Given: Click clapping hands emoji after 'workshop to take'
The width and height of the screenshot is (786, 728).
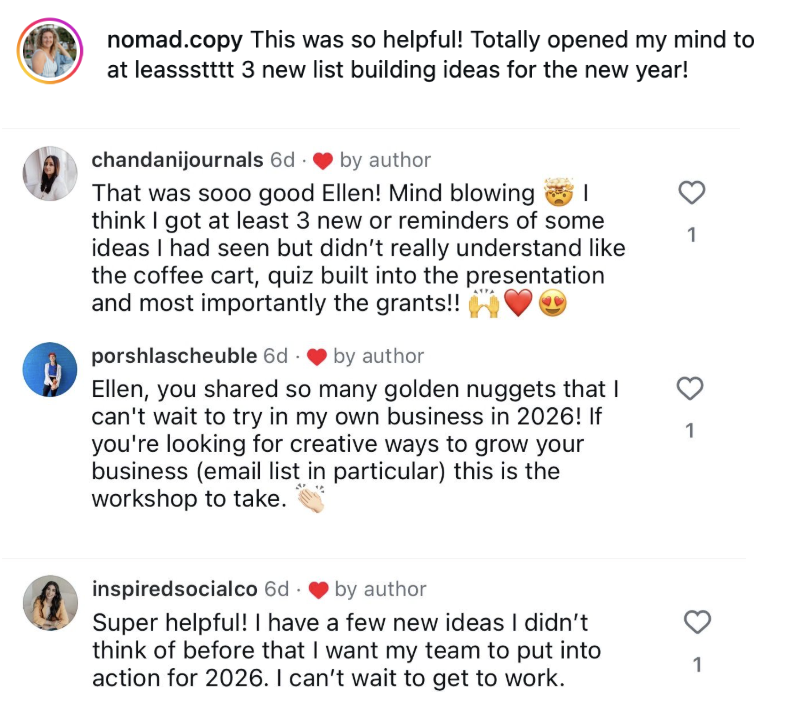Looking at the screenshot, I should (x=306, y=500).
